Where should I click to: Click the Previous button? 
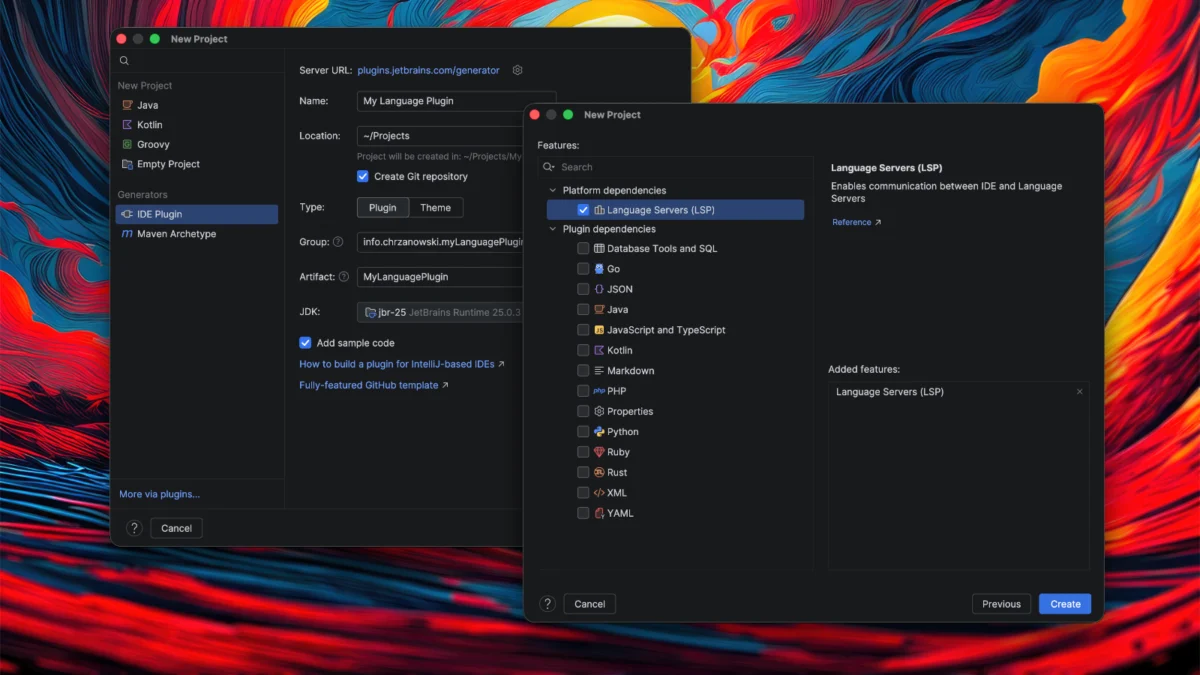(x=1001, y=604)
